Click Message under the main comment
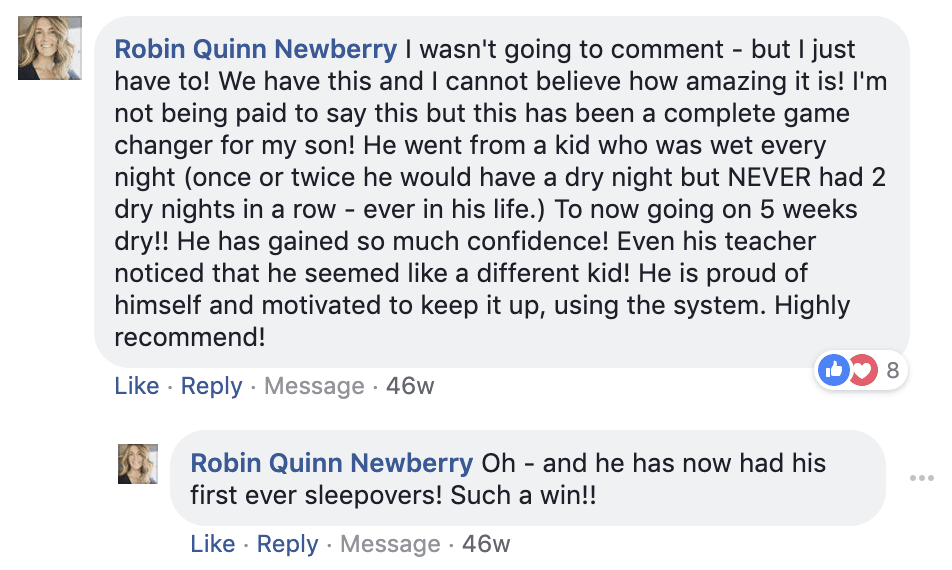952x570 pixels. point(314,386)
